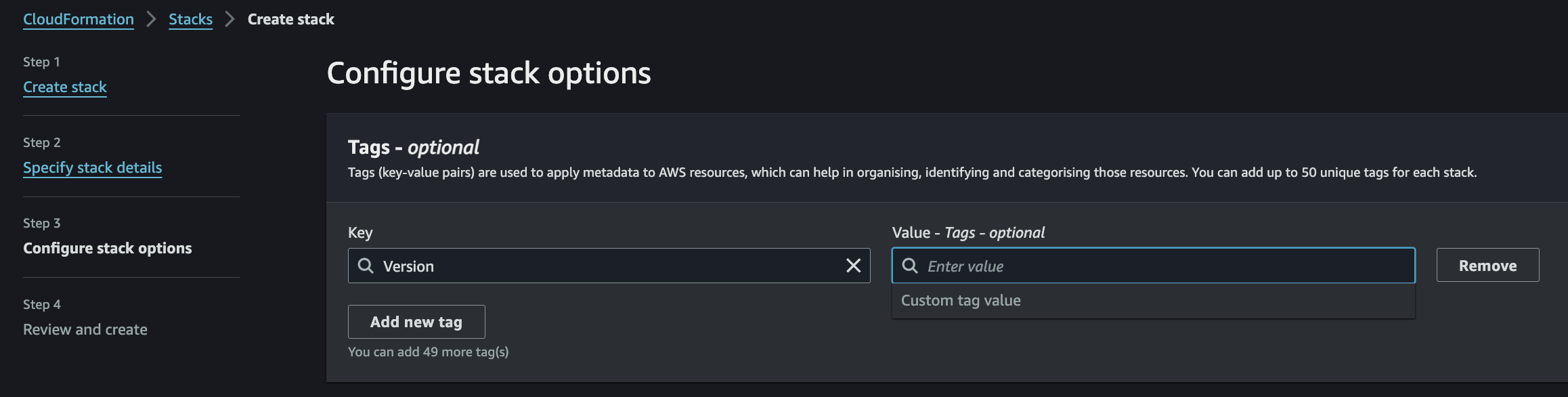Focus the Enter value tag input

(1153, 266)
